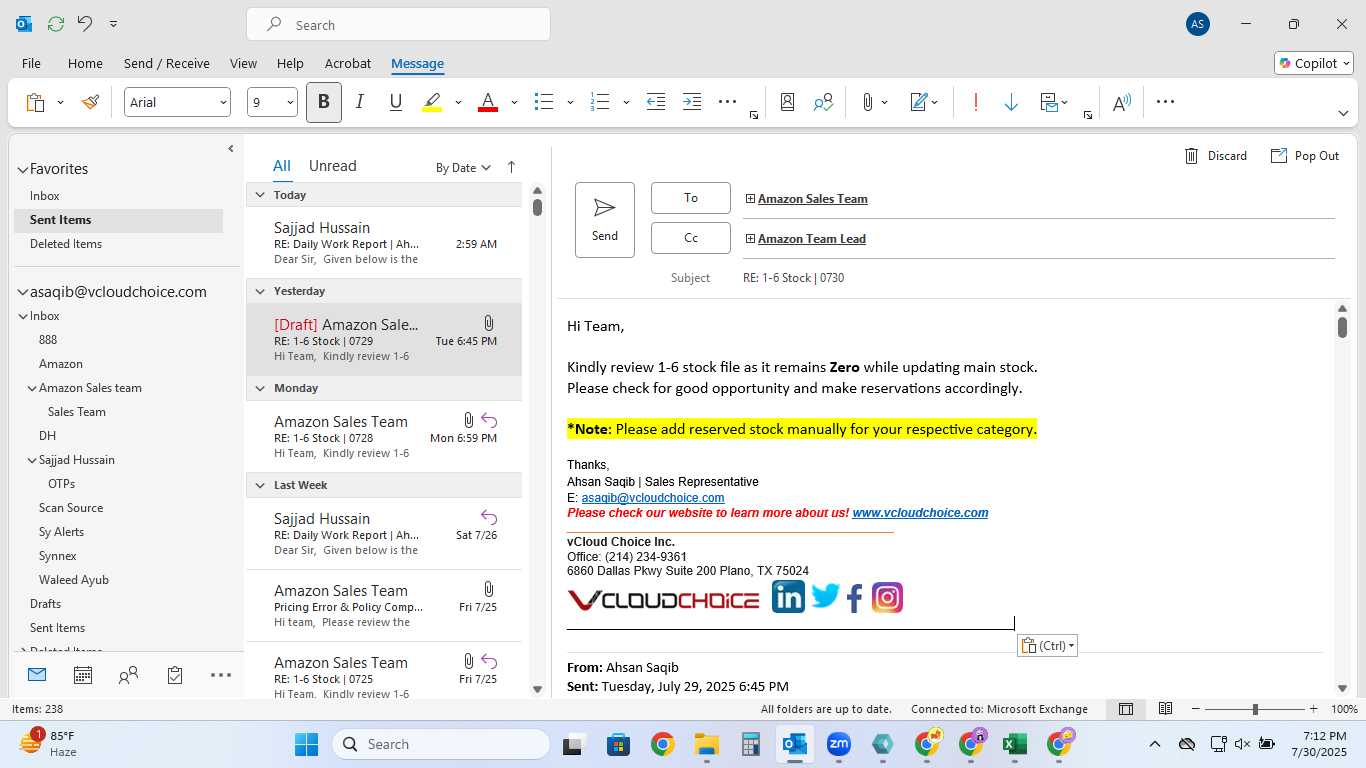Increase paragraph indent

click(692, 102)
